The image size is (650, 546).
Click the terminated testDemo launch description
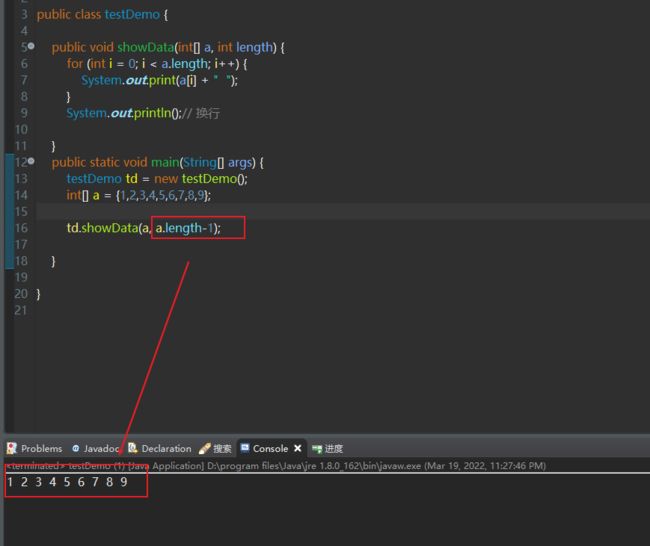tap(276, 466)
